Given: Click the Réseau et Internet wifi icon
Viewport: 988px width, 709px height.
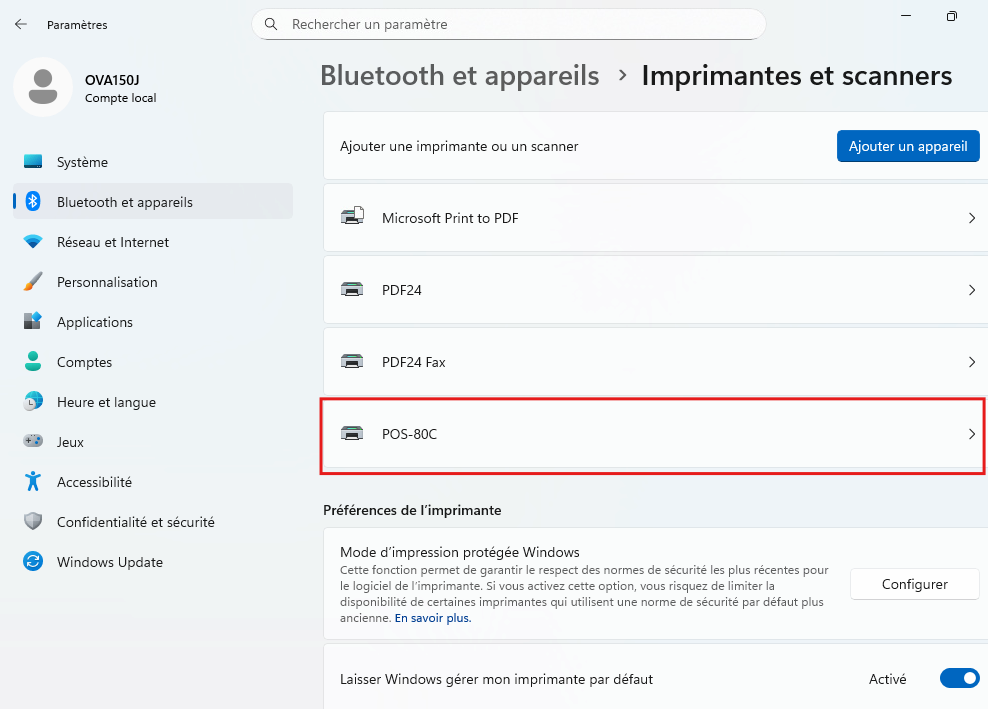Looking at the screenshot, I should (x=33, y=242).
